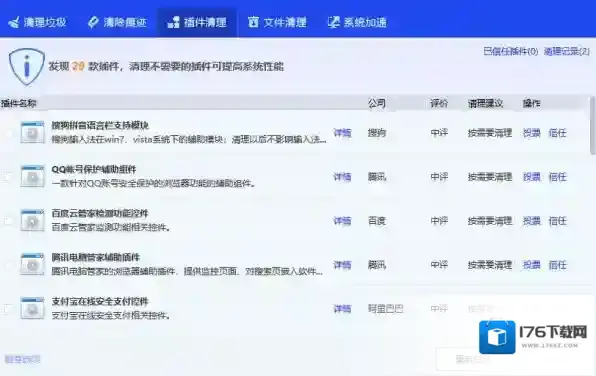Check the box for 支付宝在线安全支付控件
This screenshot has height=376, width=596.
(x=8, y=309)
